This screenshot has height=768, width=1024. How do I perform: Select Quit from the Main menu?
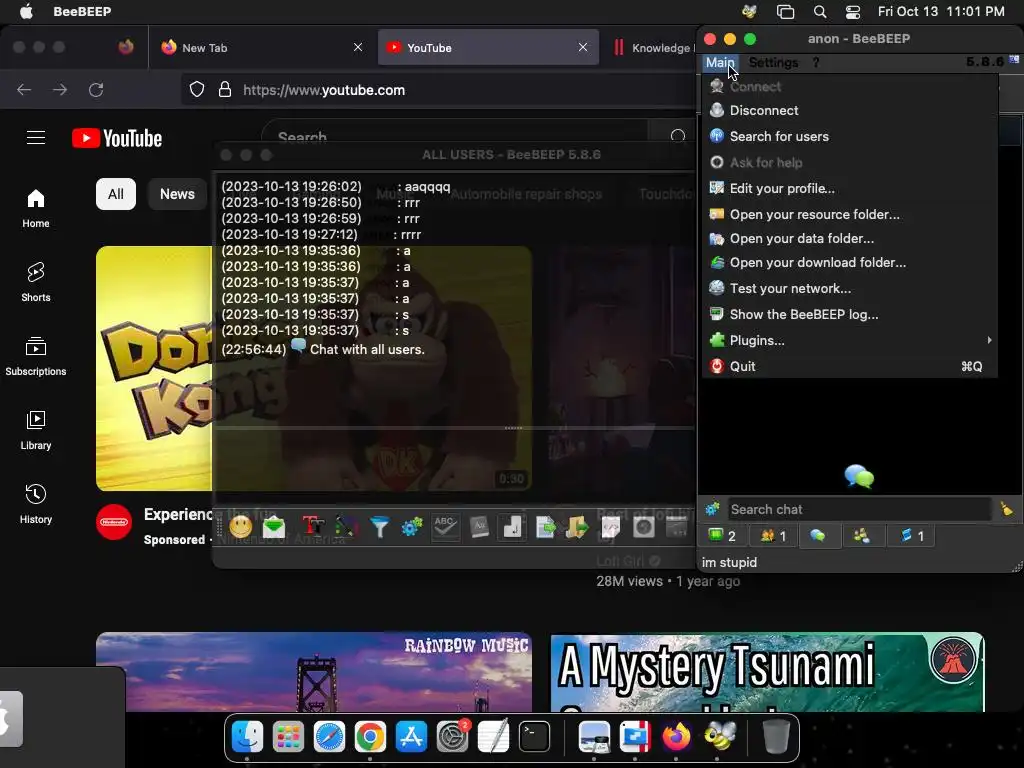click(849, 366)
